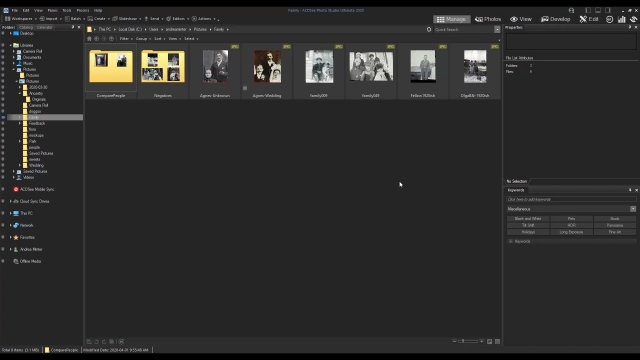
Task: Open the Import dropdown
Action: [51, 19]
